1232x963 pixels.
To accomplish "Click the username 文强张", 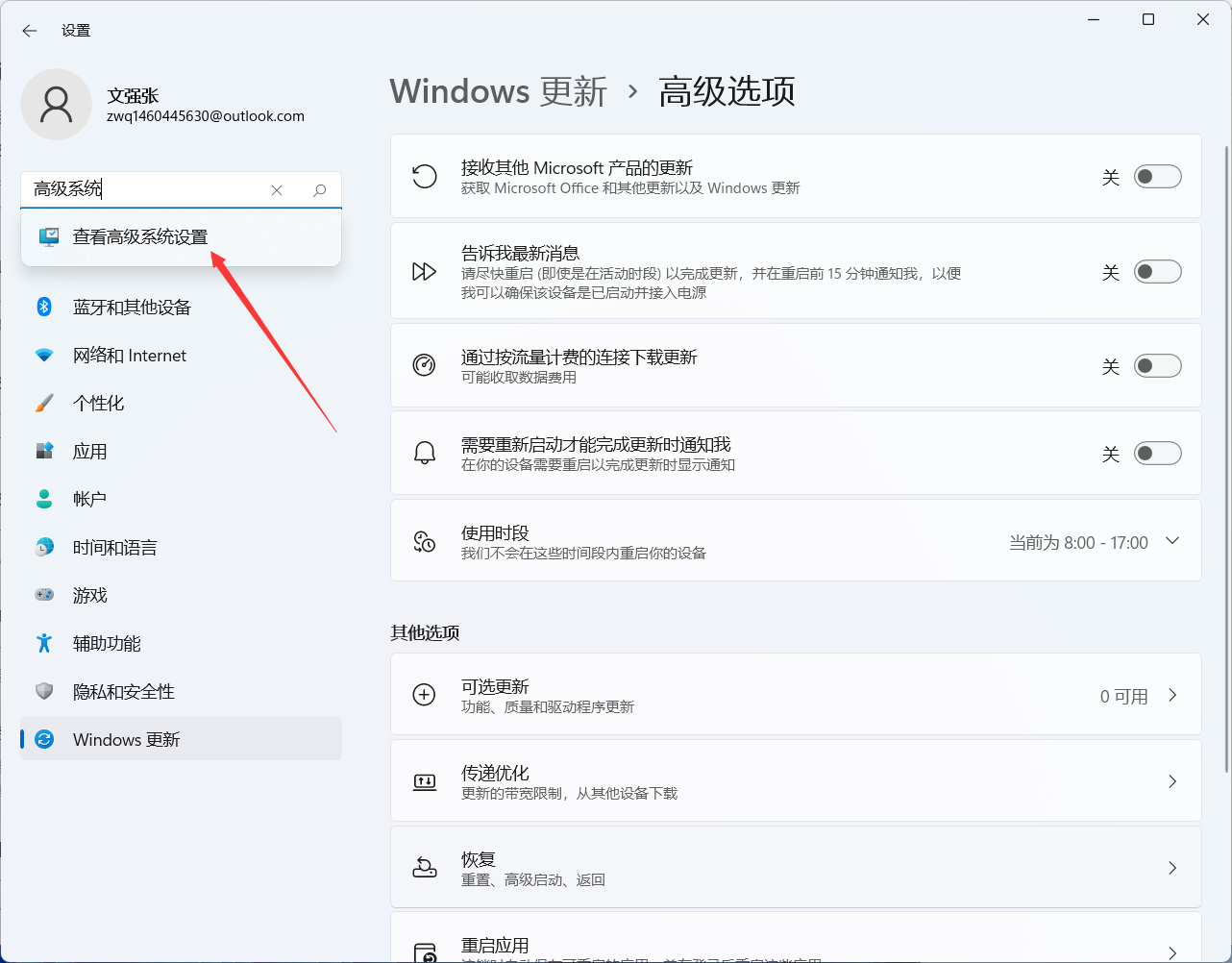I will [133, 96].
